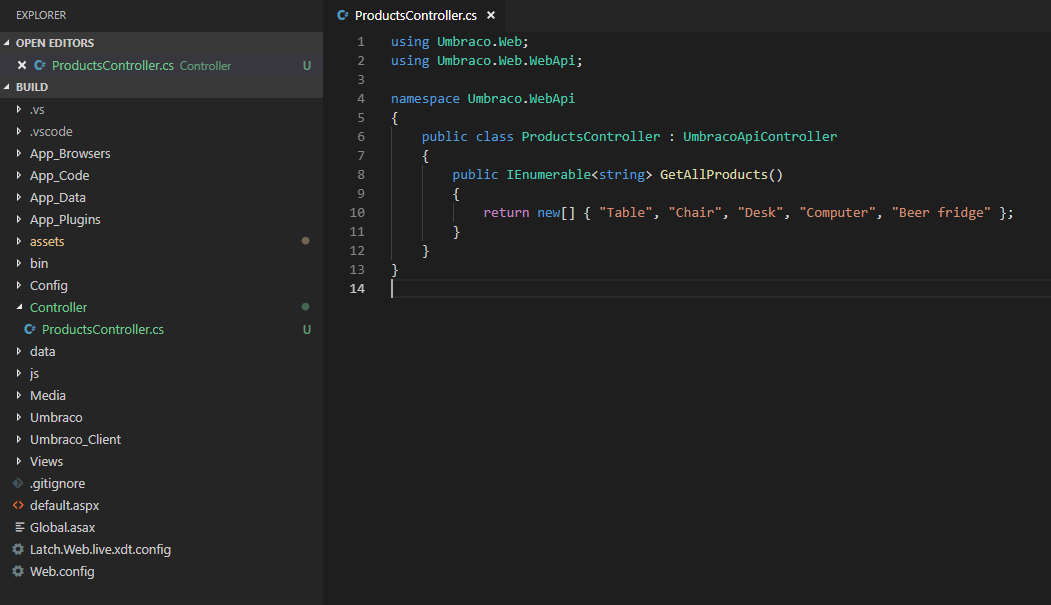Expand the js folder arrow
Screen dimensions: 1051x605
click(x=19, y=373)
